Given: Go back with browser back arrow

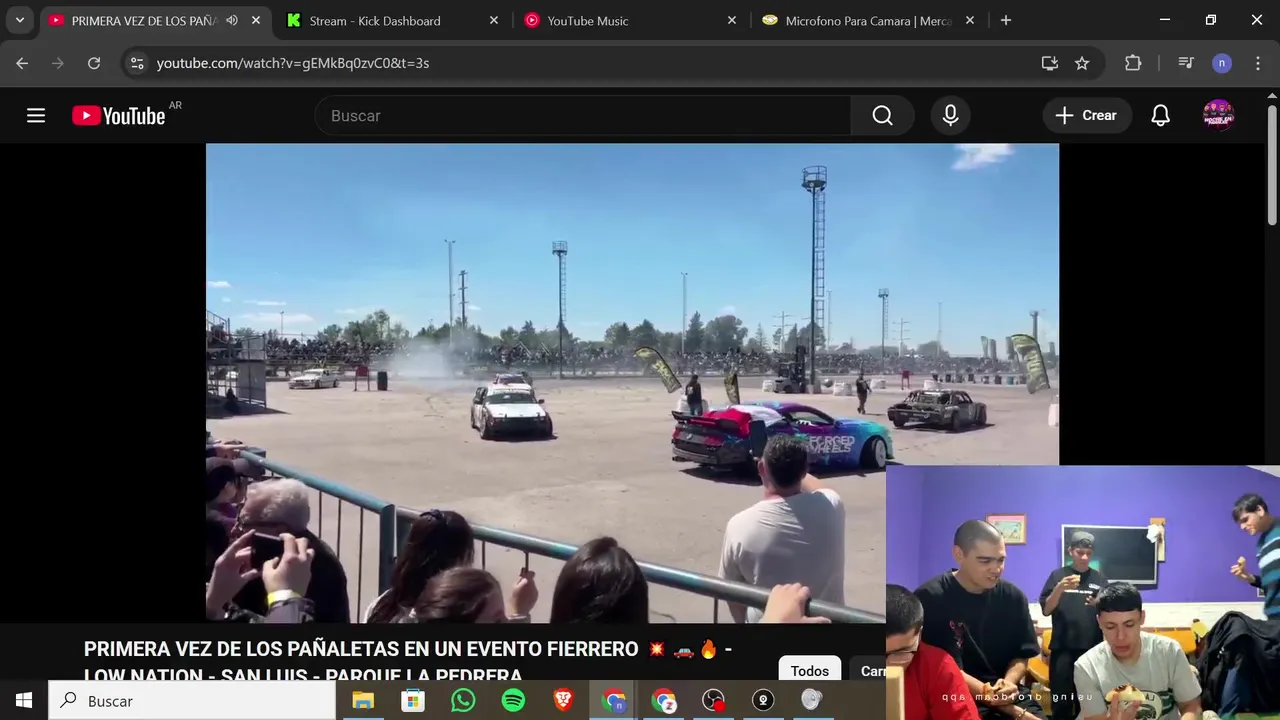Looking at the screenshot, I should (22, 63).
